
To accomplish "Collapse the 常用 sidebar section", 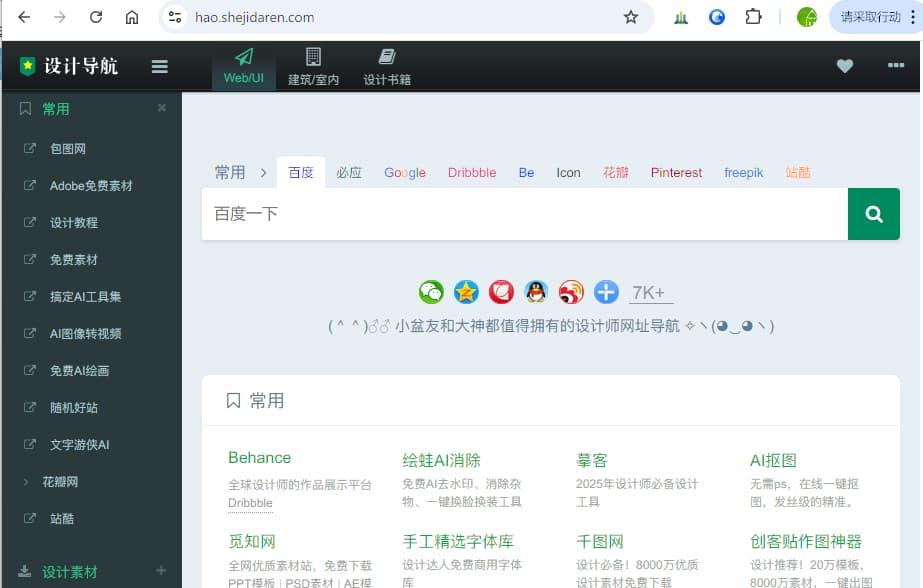I will click(162, 108).
